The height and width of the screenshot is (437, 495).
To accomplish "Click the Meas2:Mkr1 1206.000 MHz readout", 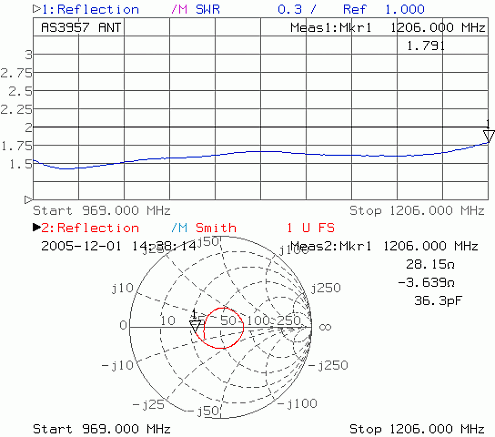I will pyautogui.click(x=384, y=246).
